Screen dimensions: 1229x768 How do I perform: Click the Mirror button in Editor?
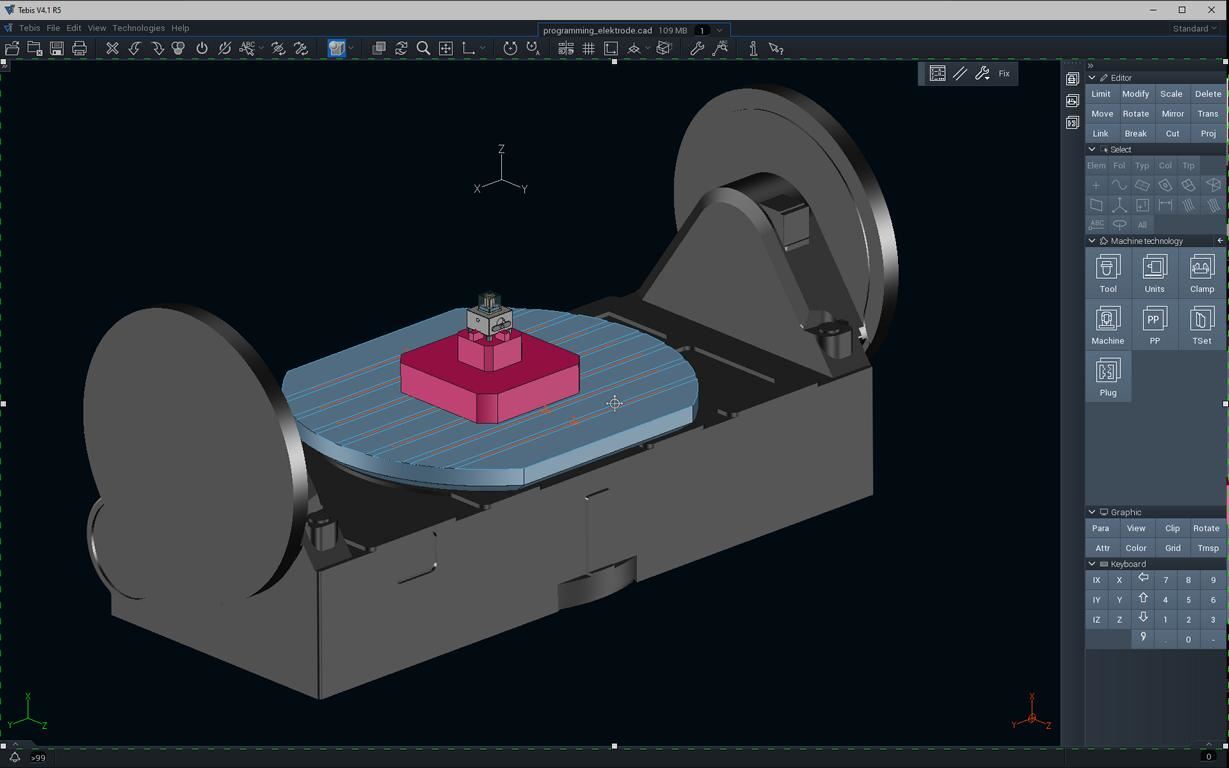click(1172, 114)
